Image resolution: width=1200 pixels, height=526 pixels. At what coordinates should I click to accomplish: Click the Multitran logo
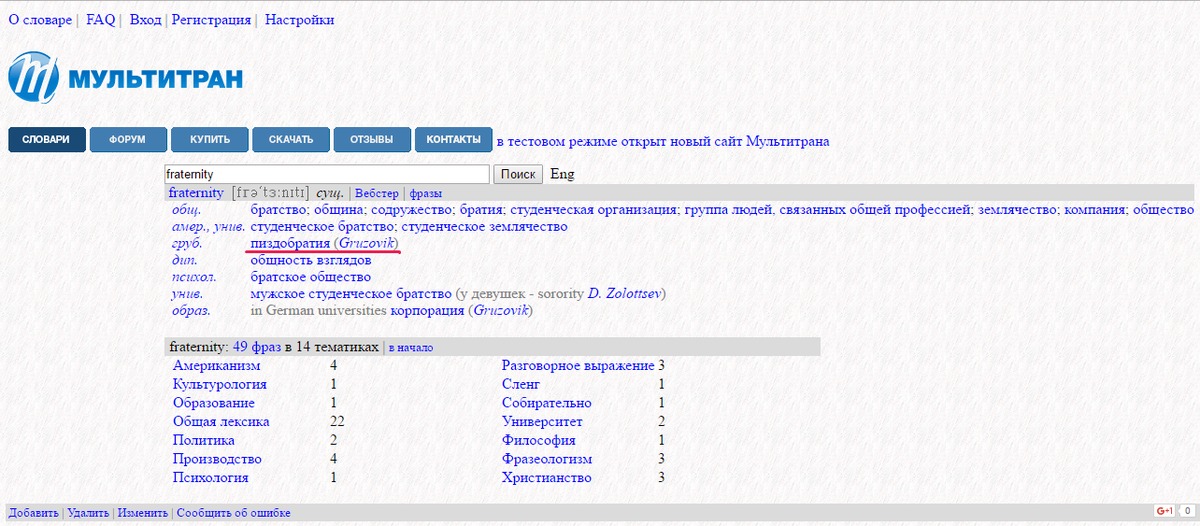(126, 78)
